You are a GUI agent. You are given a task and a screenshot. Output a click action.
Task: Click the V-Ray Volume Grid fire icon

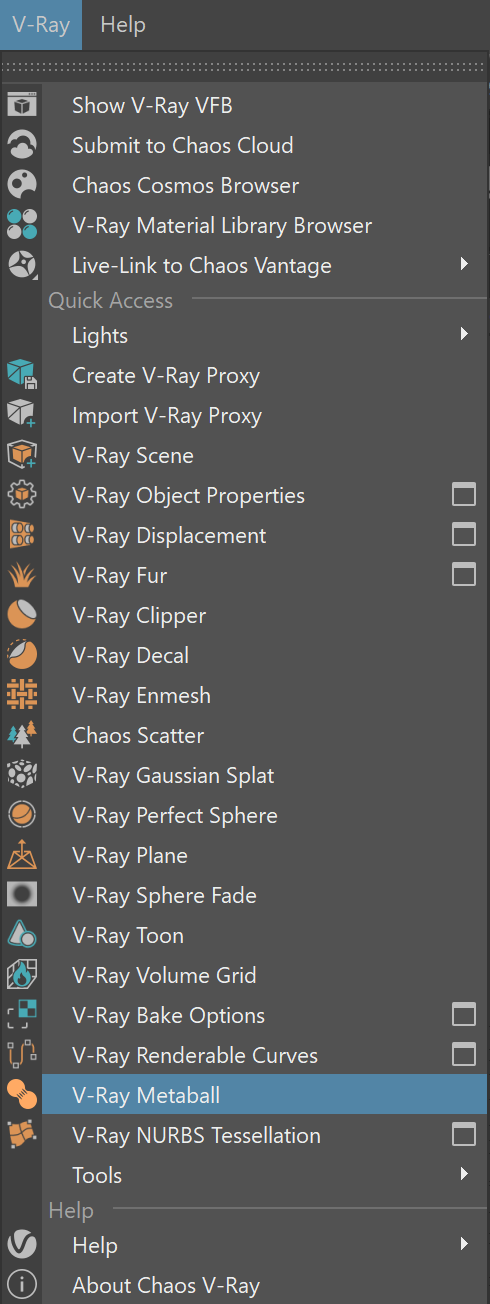pyautogui.click(x=22, y=975)
